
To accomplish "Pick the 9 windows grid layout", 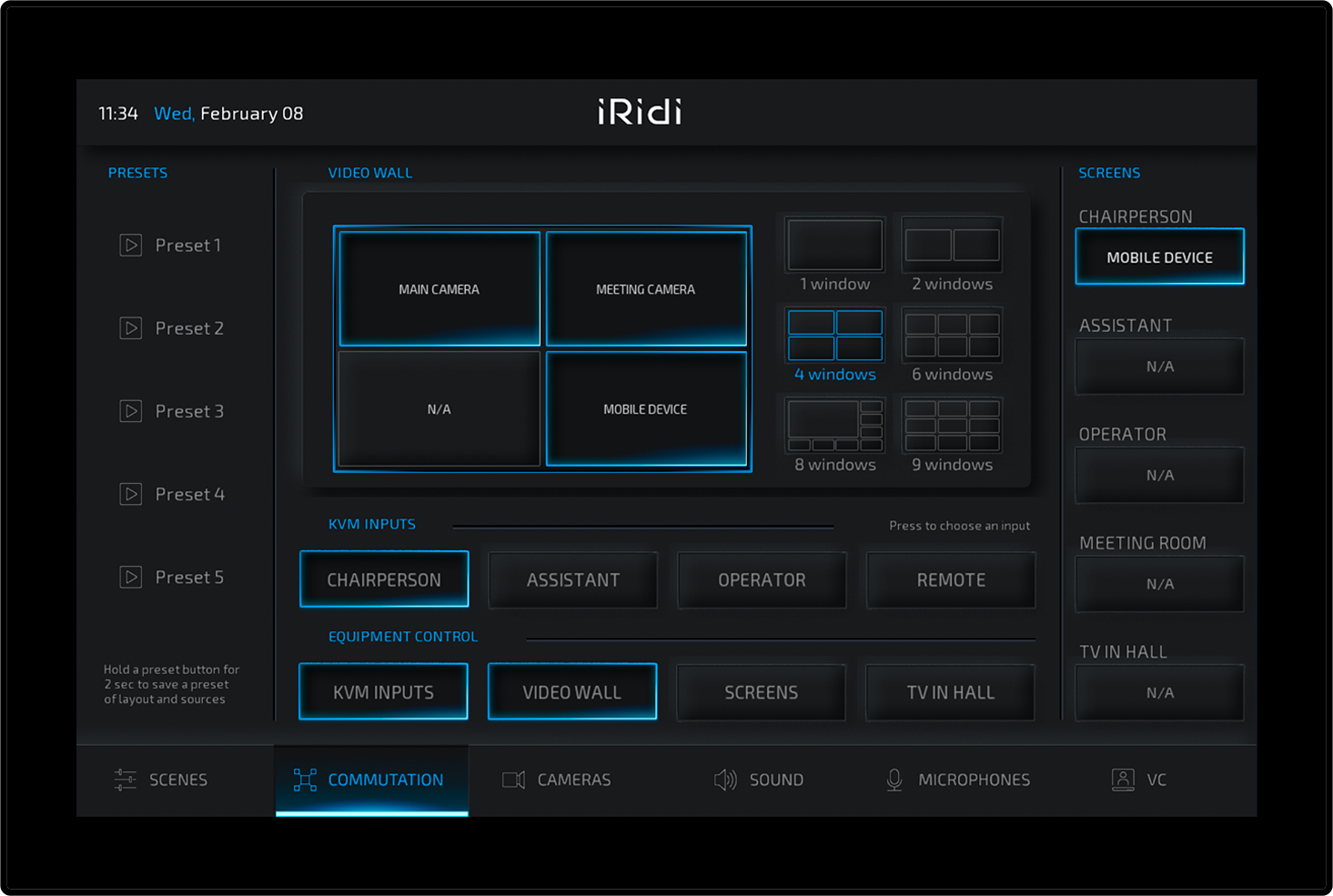I will click(x=952, y=426).
